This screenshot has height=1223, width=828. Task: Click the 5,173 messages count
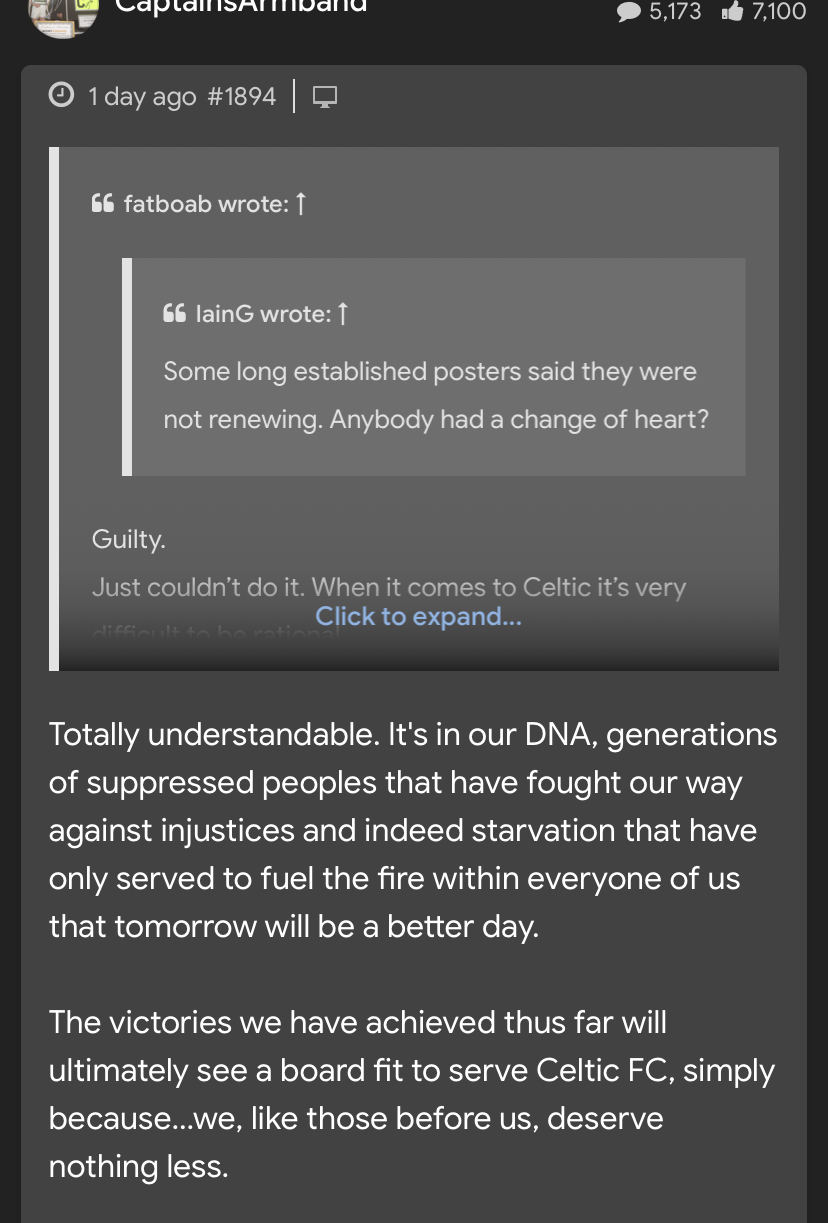[675, 12]
